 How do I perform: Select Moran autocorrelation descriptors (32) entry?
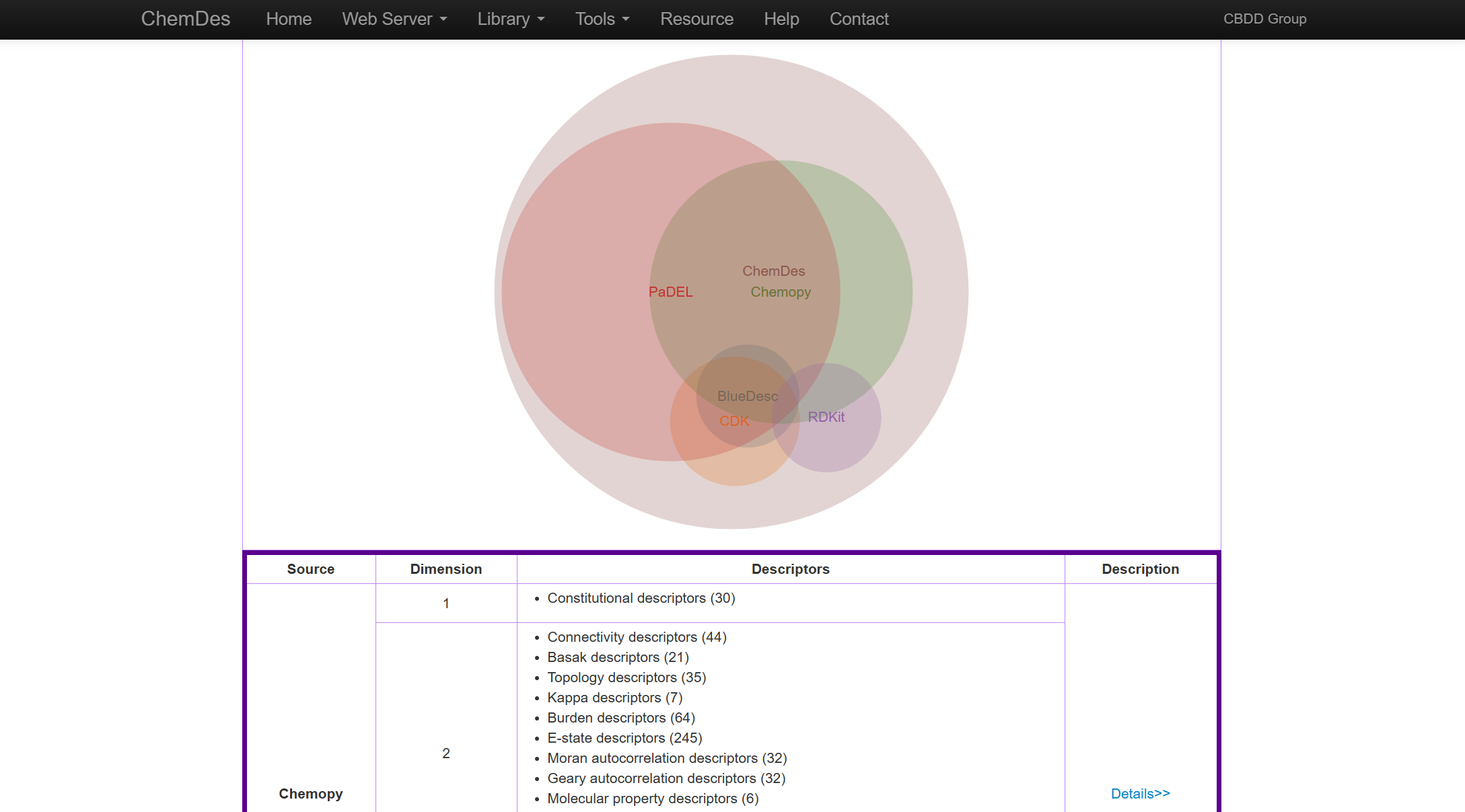pyautogui.click(x=667, y=758)
